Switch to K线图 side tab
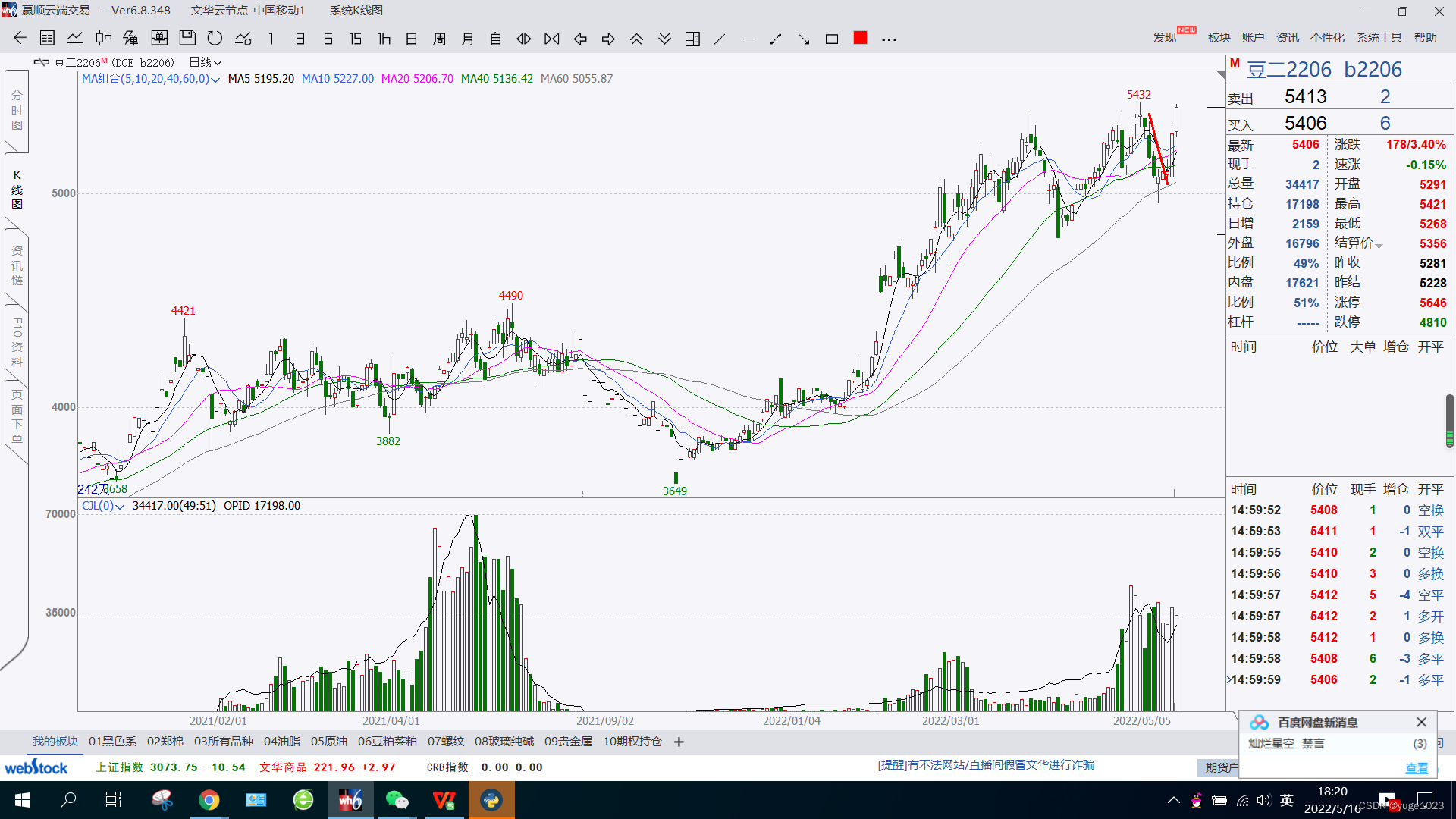Image resolution: width=1456 pixels, height=819 pixels. [x=17, y=190]
